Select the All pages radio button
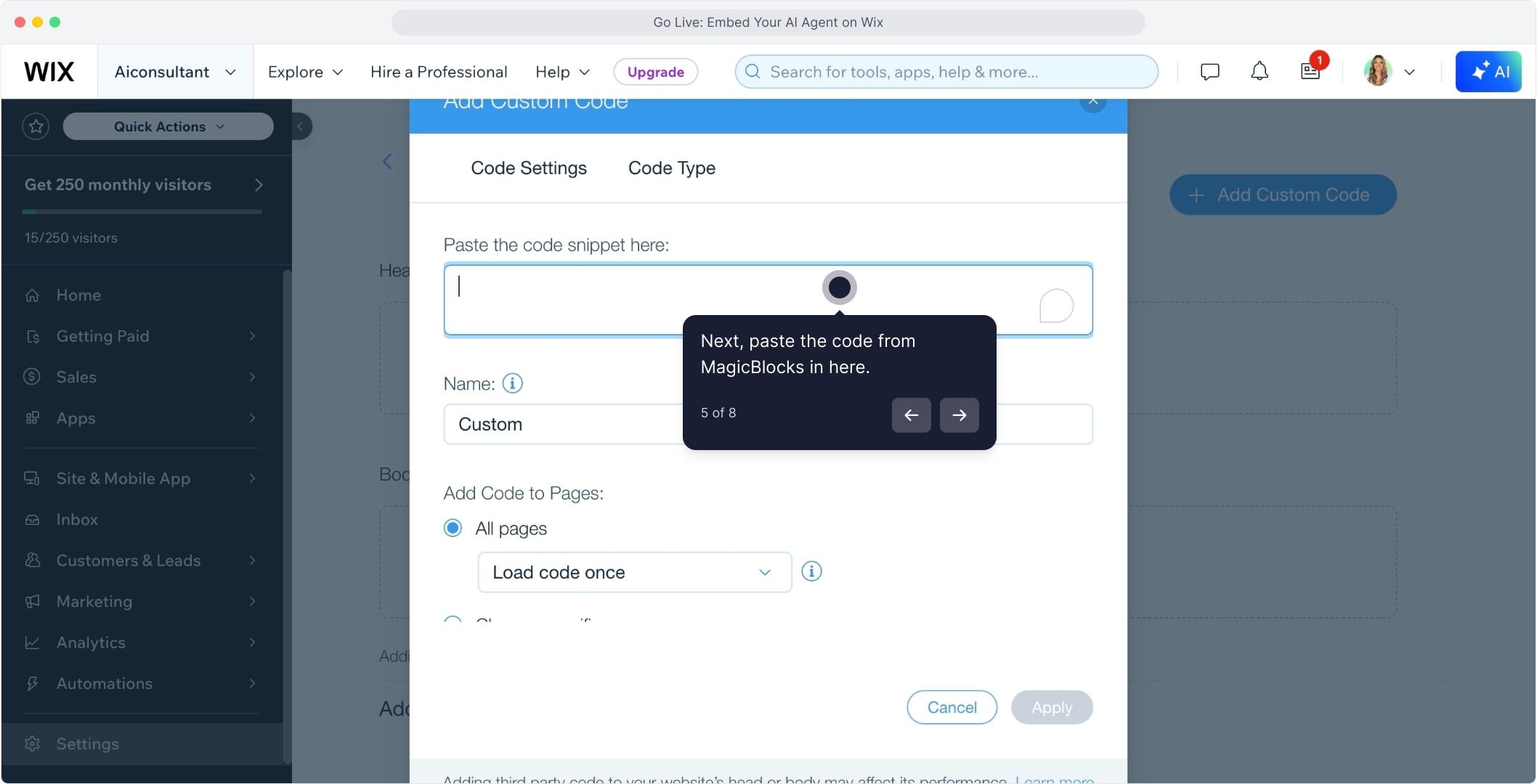Viewport: 1537px width, 784px height. 453,528
